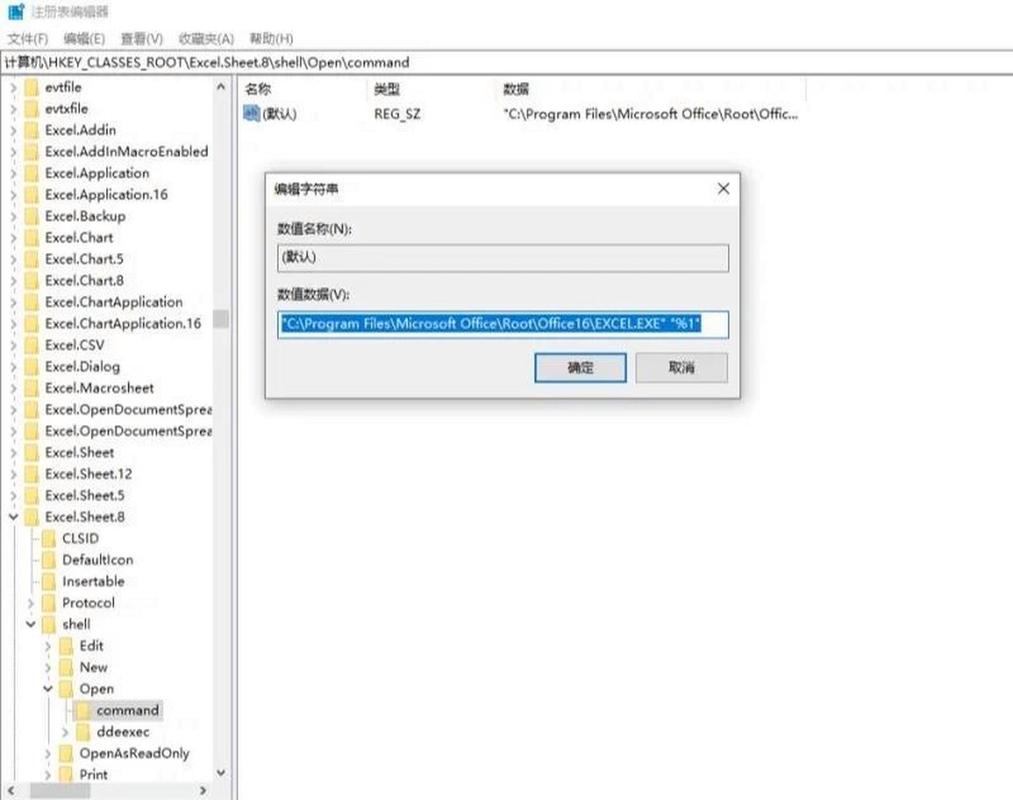Image resolution: width=1013 pixels, height=800 pixels.
Task: Click the horizontal scroll right arrow
Action: (x=203, y=790)
